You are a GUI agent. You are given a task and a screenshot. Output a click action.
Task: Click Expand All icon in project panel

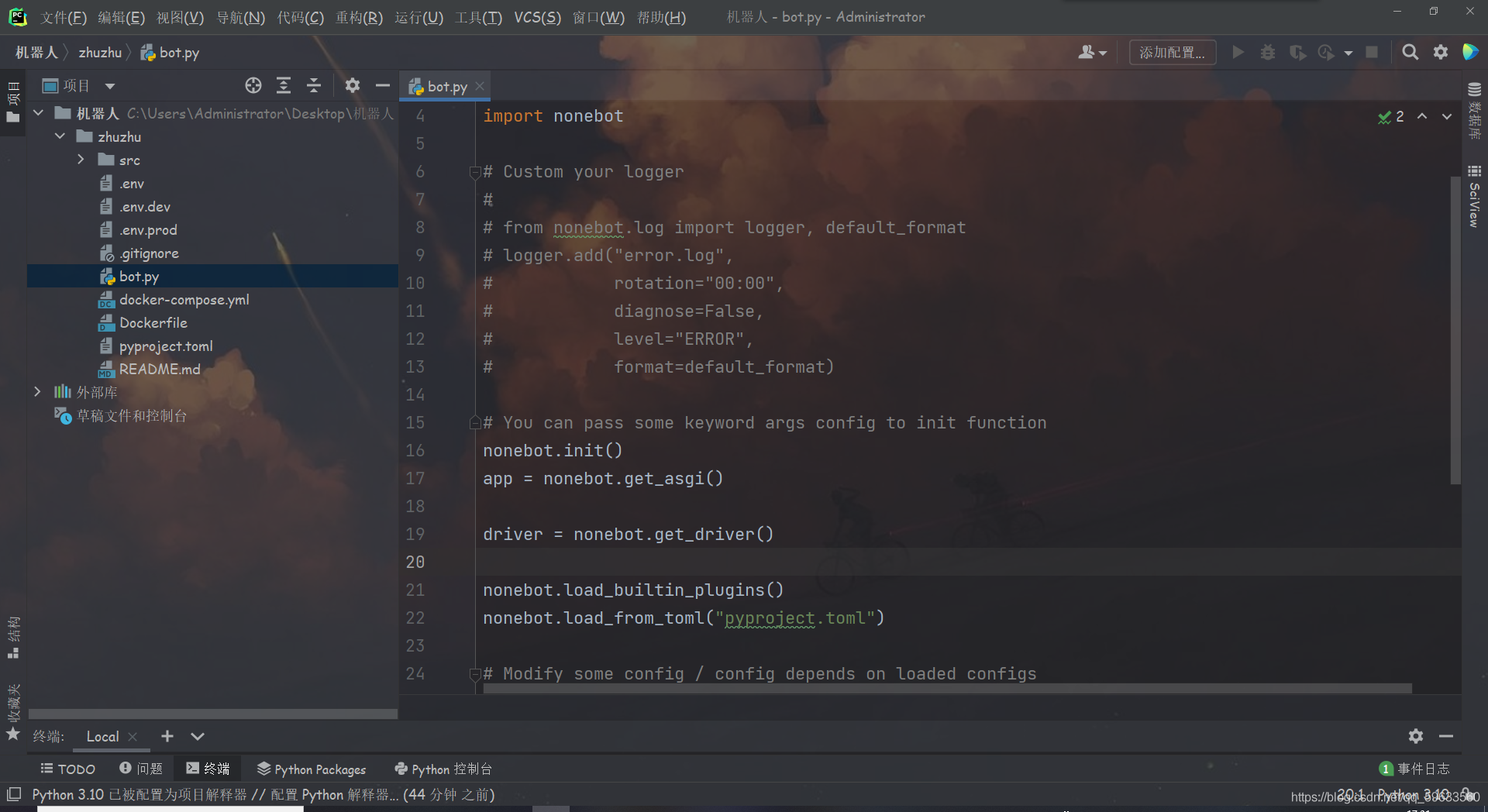tap(284, 85)
